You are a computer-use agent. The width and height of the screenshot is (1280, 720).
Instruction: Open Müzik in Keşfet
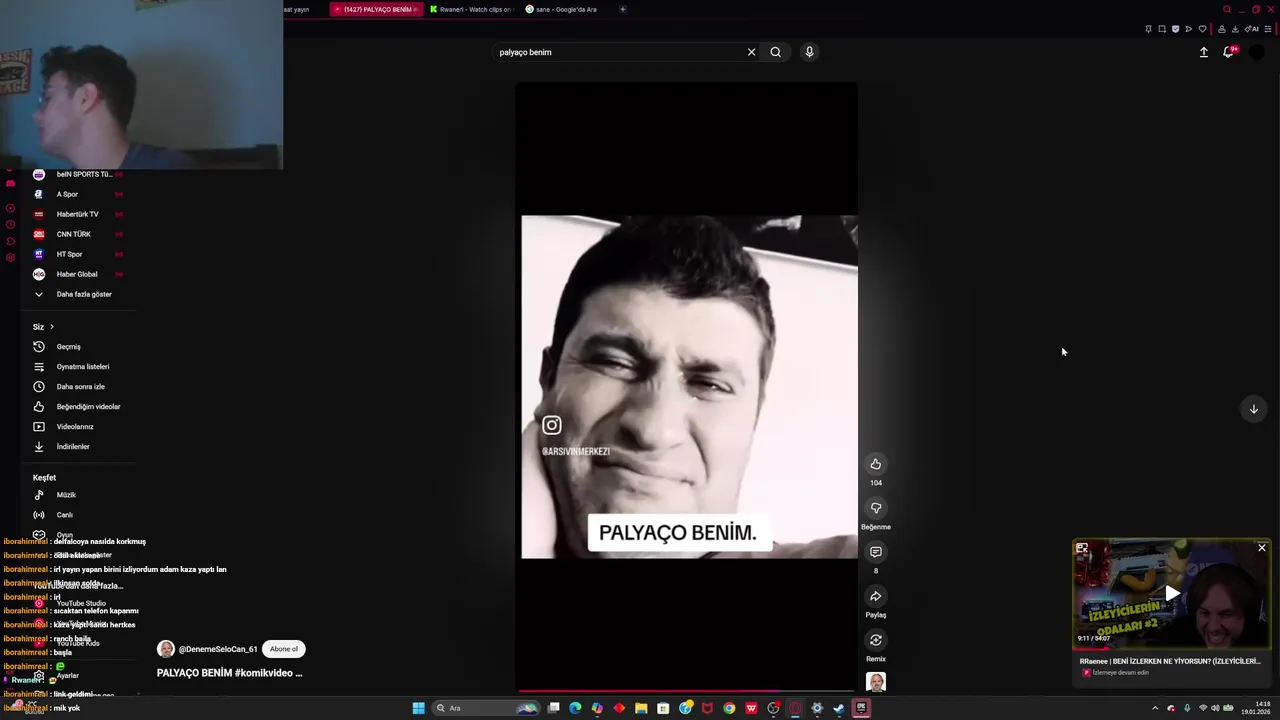click(78, 495)
